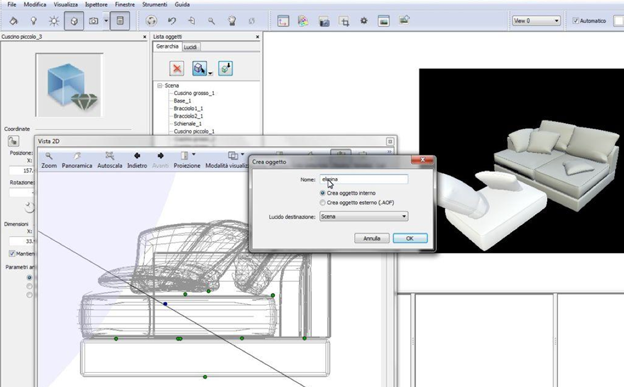
Task: Toggle the Automatico checkbox
Action: pyautogui.click(x=575, y=21)
